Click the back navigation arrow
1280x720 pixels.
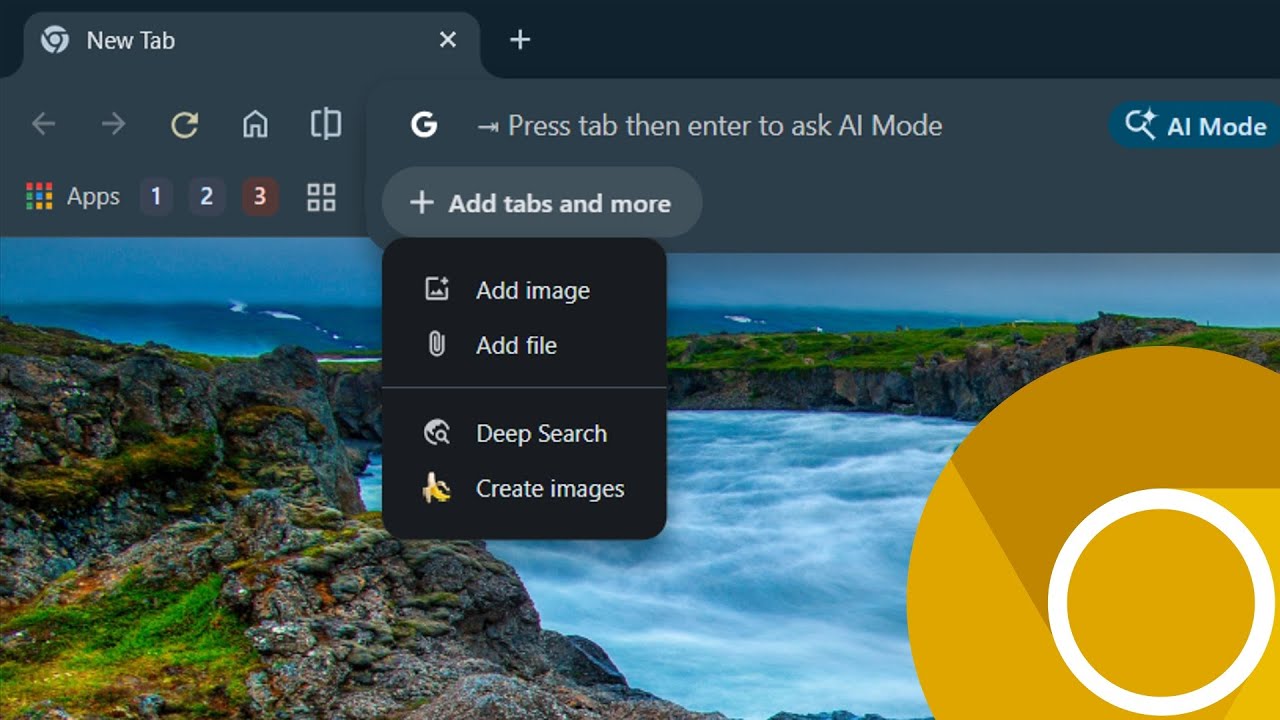pyautogui.click(x=44, y=124)
